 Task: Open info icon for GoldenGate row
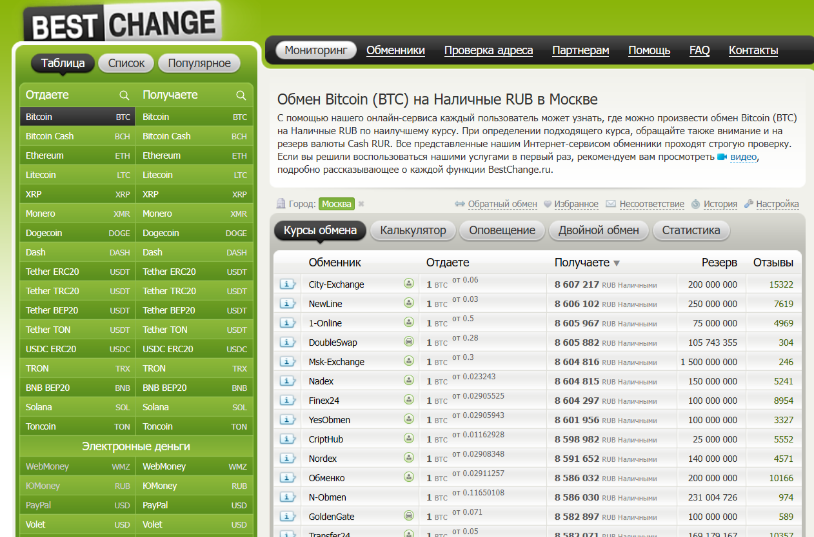tap(288, 516)
